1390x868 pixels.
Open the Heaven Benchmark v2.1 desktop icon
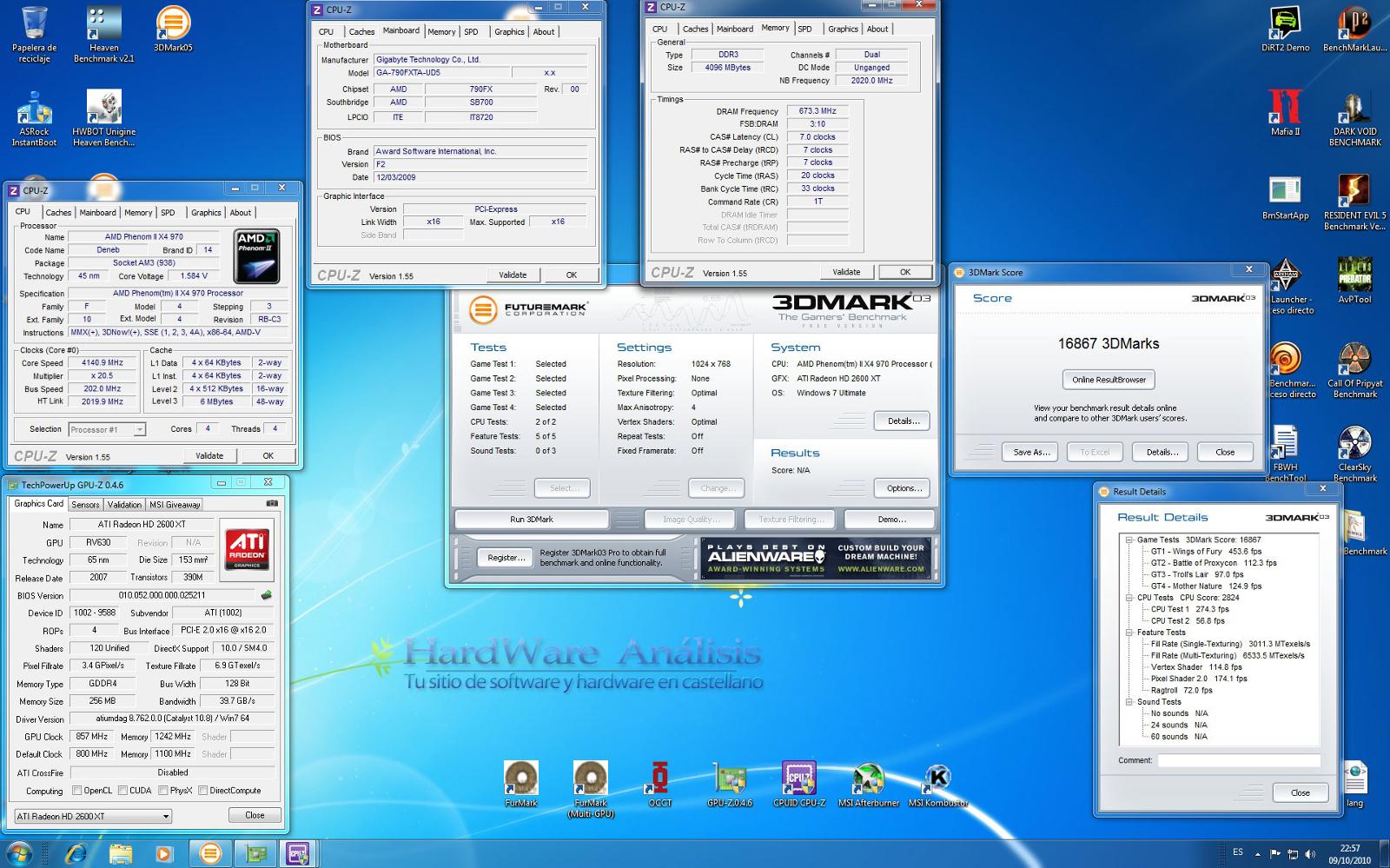(x=103, y=34)
